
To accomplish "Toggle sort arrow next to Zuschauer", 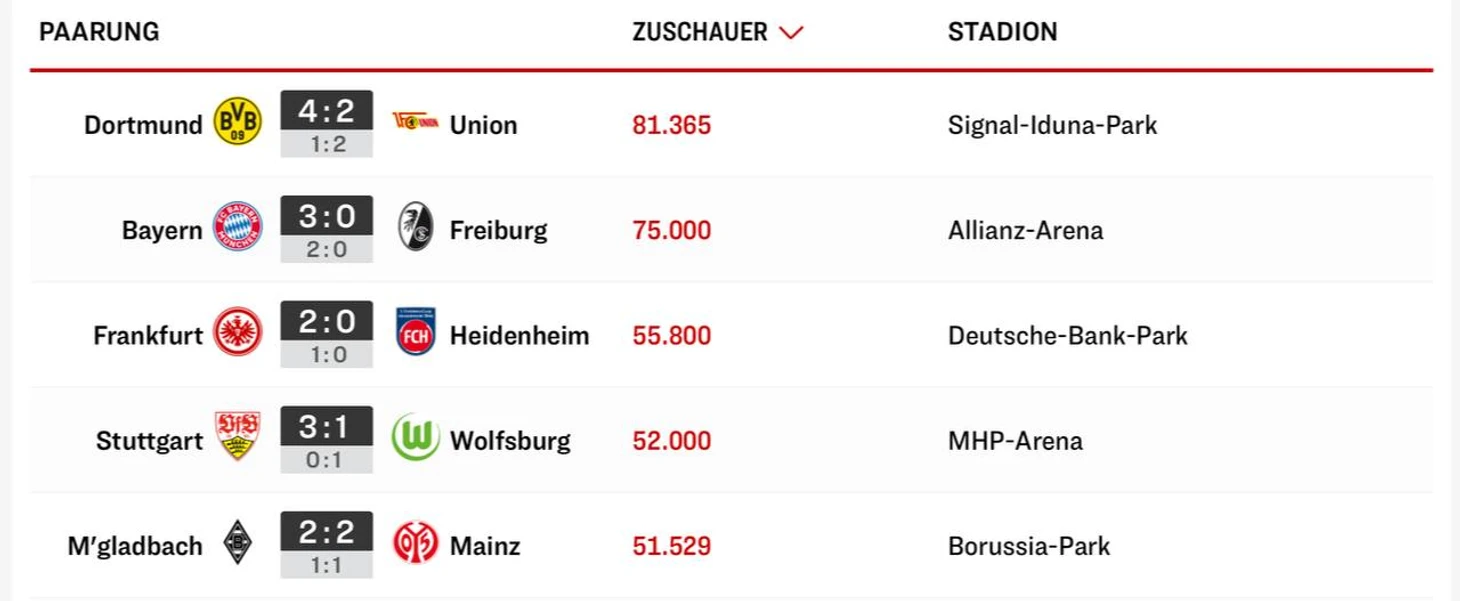I will (791, 33).
